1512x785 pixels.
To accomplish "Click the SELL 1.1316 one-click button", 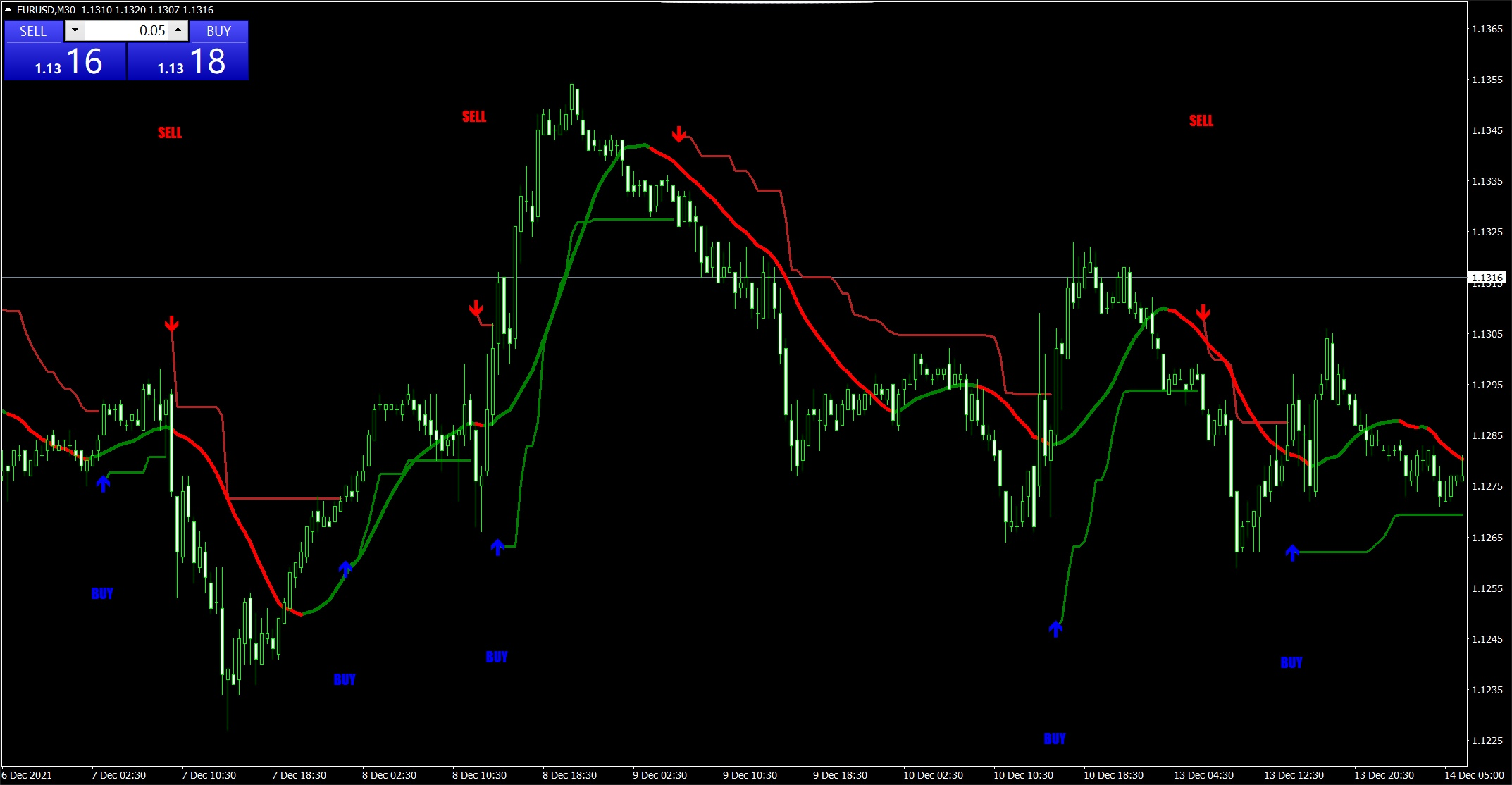I will 65,61.
